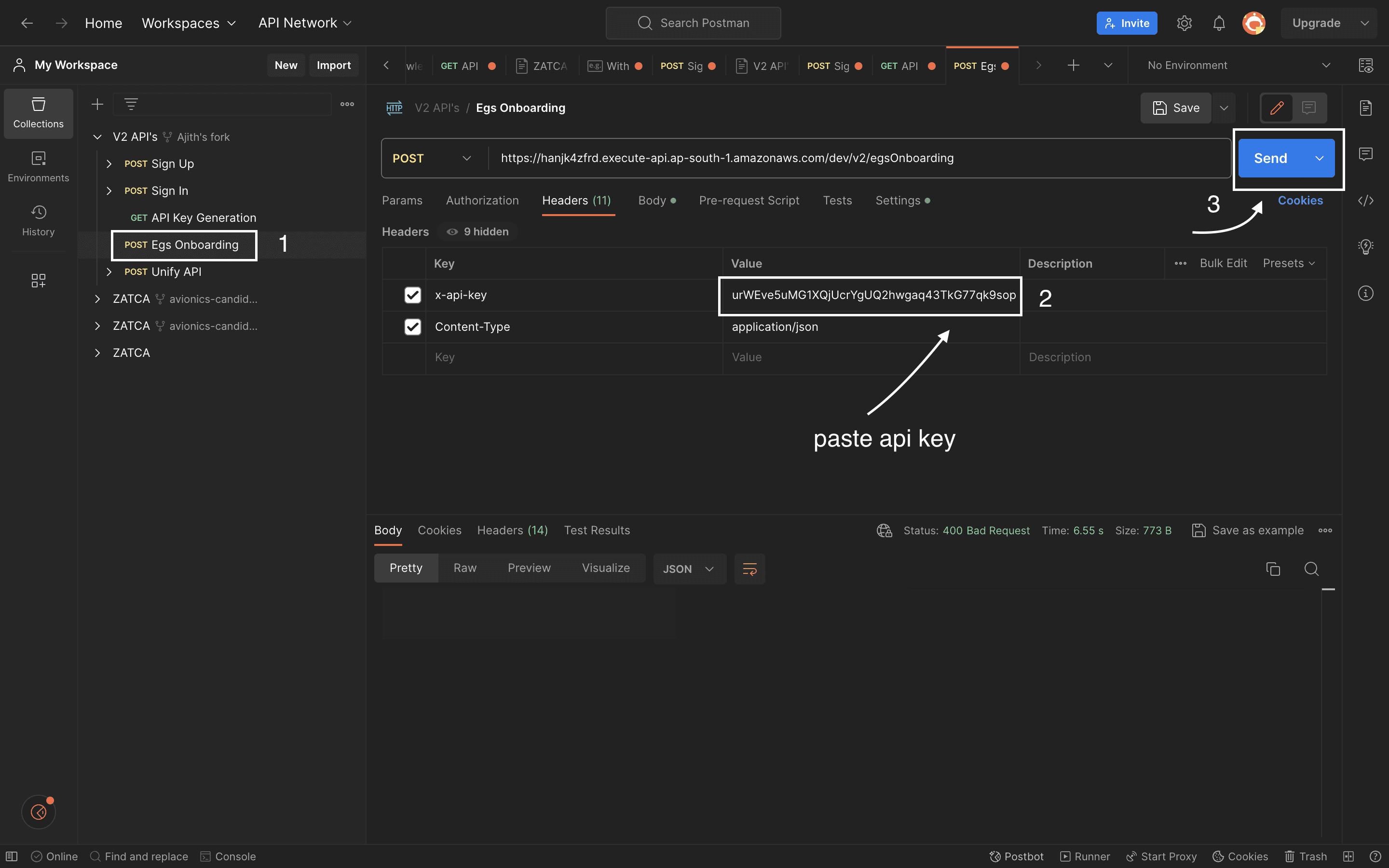Open the request documentation panel
Screen dimensions: 1389x868
[x=1365, y=108]
